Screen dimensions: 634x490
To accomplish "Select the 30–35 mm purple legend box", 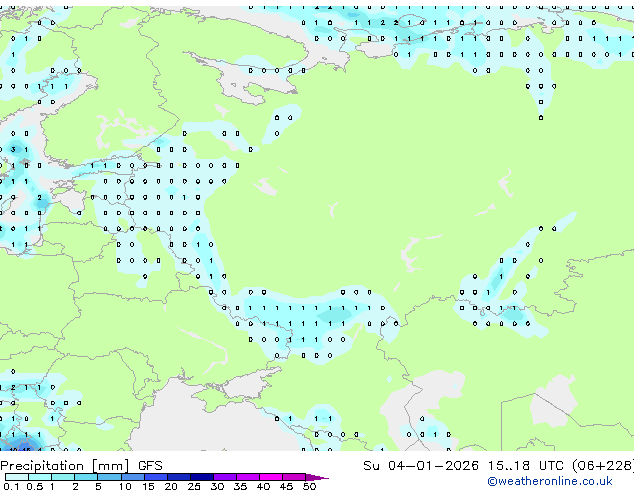I will coord(225,477).
